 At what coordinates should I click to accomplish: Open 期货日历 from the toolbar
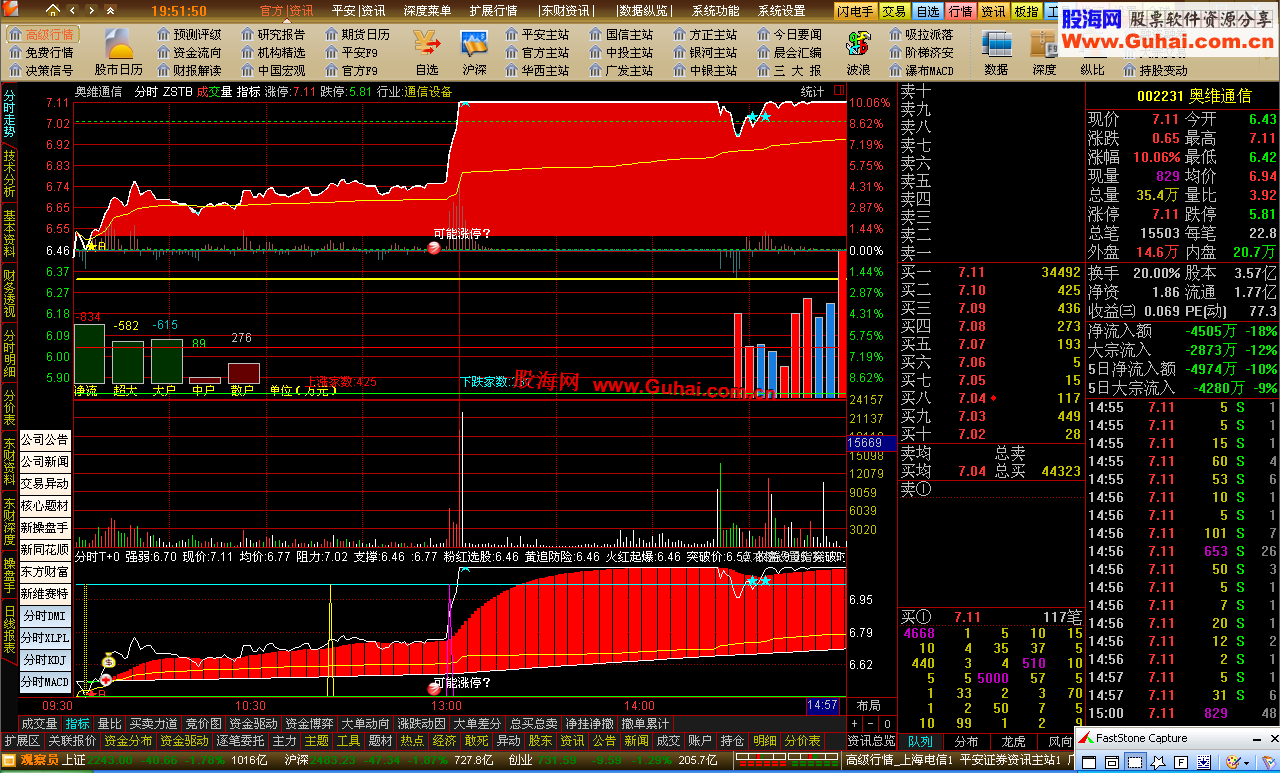(357, 34)
